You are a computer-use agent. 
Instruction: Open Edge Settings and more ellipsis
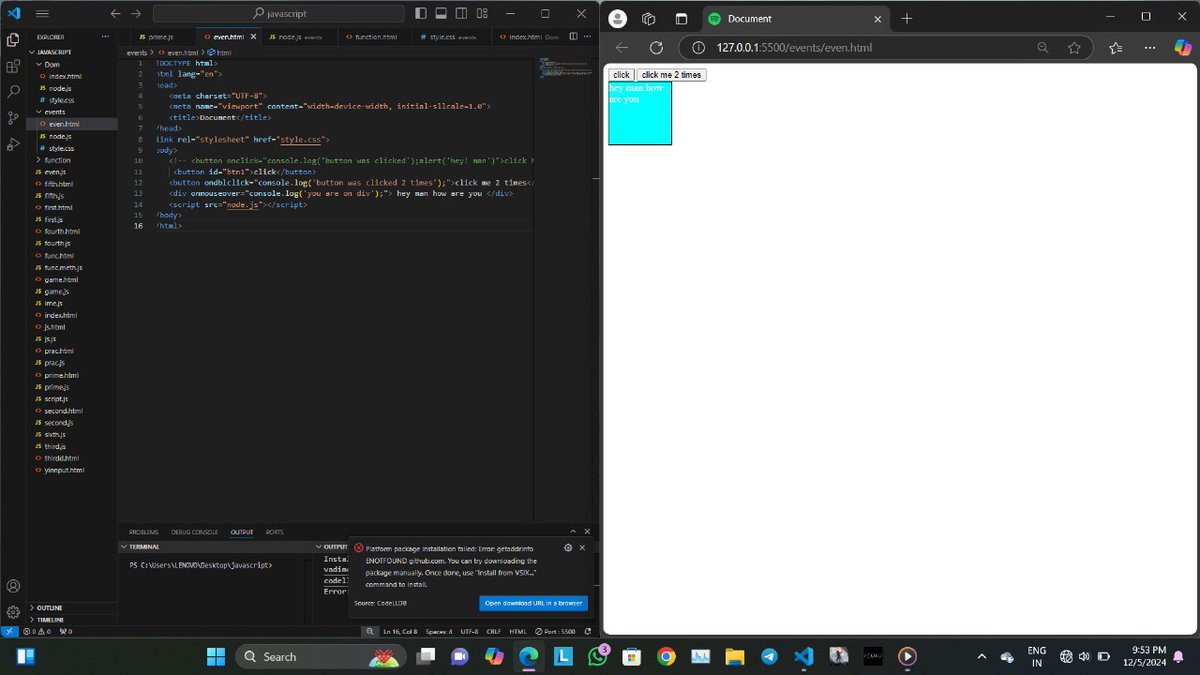(1149, 47)
